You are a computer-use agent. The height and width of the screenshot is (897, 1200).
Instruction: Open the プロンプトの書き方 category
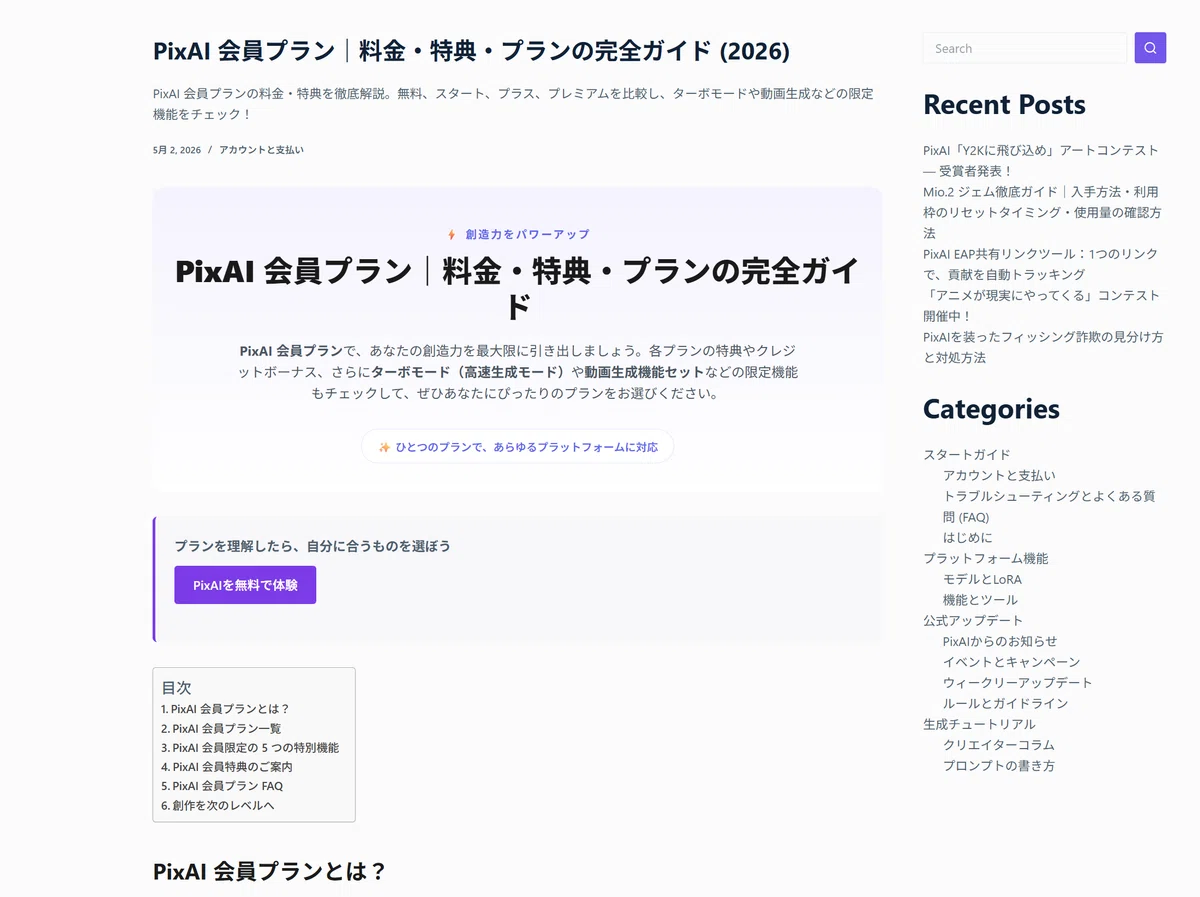coord(999,766)
